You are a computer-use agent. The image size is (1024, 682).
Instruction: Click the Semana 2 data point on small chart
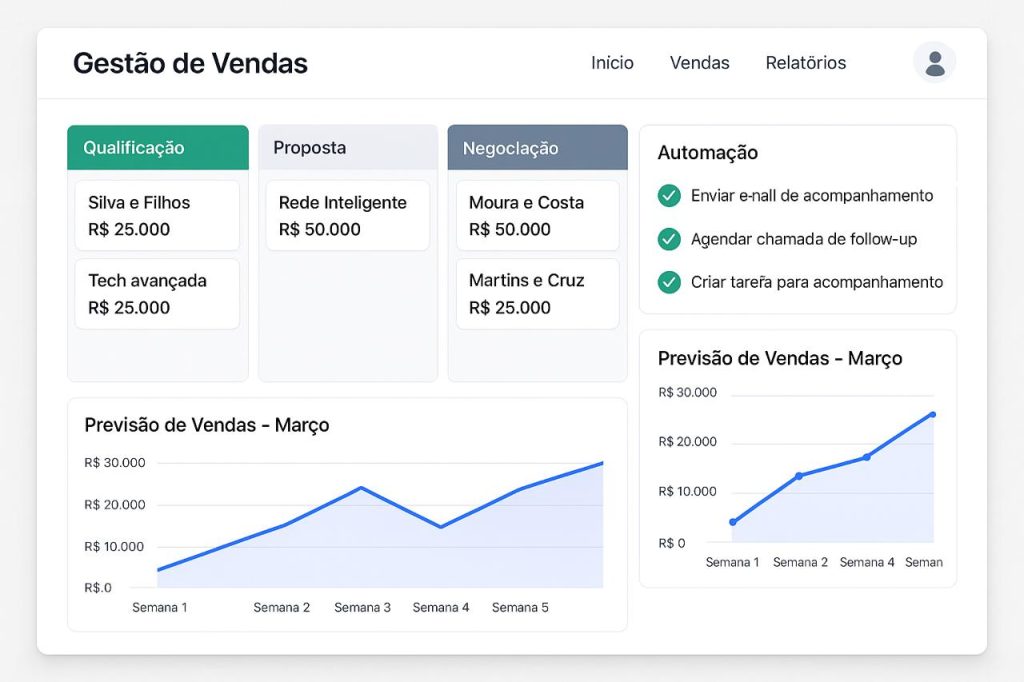tap(800, 475)
